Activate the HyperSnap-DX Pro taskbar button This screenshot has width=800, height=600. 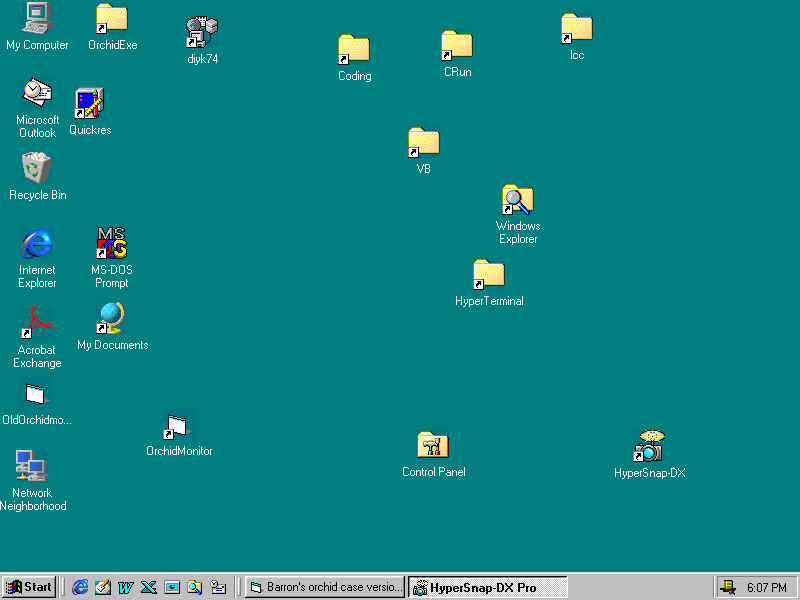(x=487, y=587)
